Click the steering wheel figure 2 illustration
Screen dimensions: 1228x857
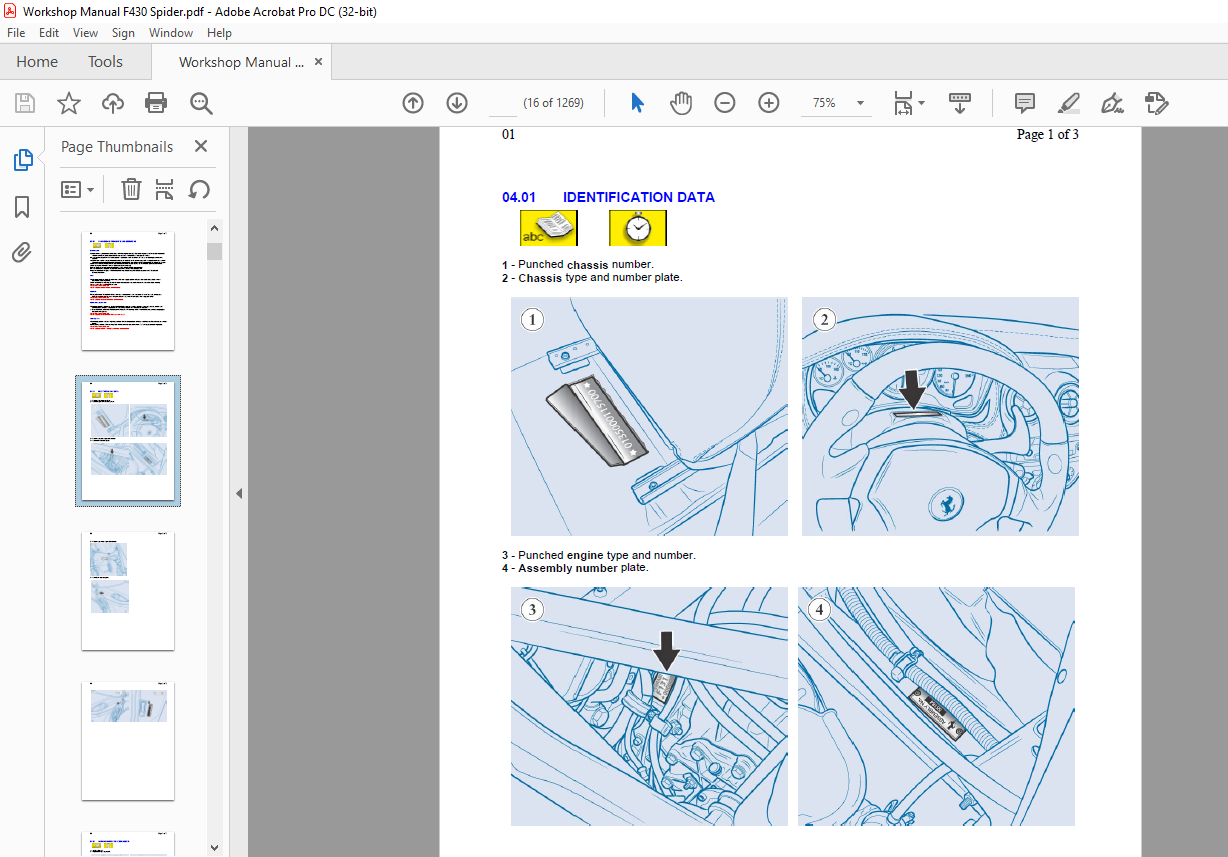tap(940, 416)
